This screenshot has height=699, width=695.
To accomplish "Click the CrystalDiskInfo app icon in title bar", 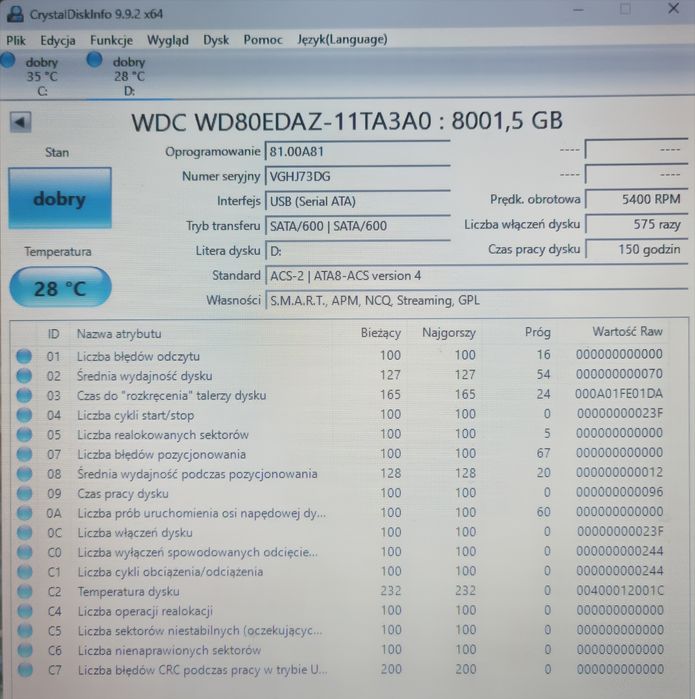I will pos(15,13).
